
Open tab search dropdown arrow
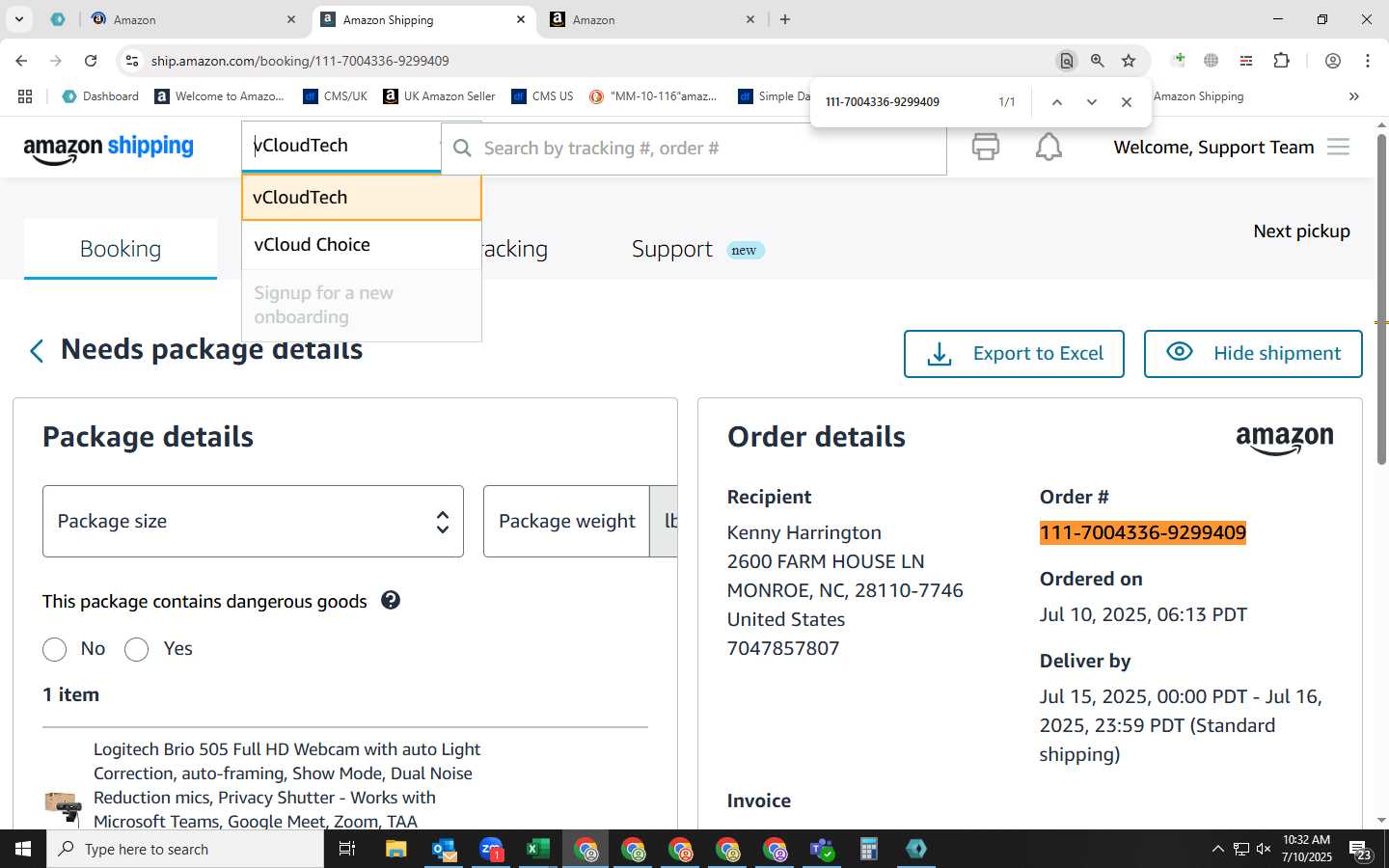pyautogui.click(x=18, y=19)
